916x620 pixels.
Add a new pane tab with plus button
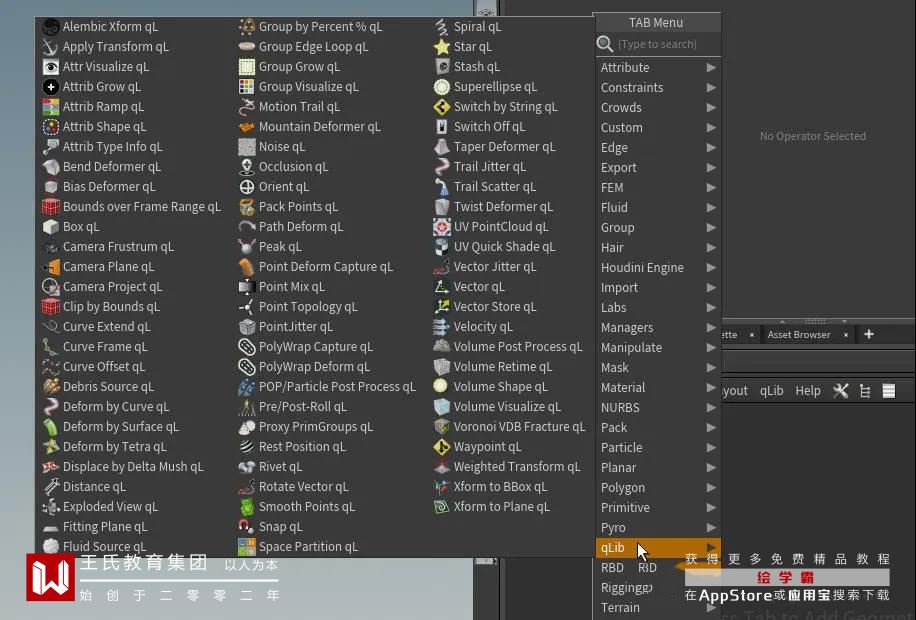click(869, 334)
